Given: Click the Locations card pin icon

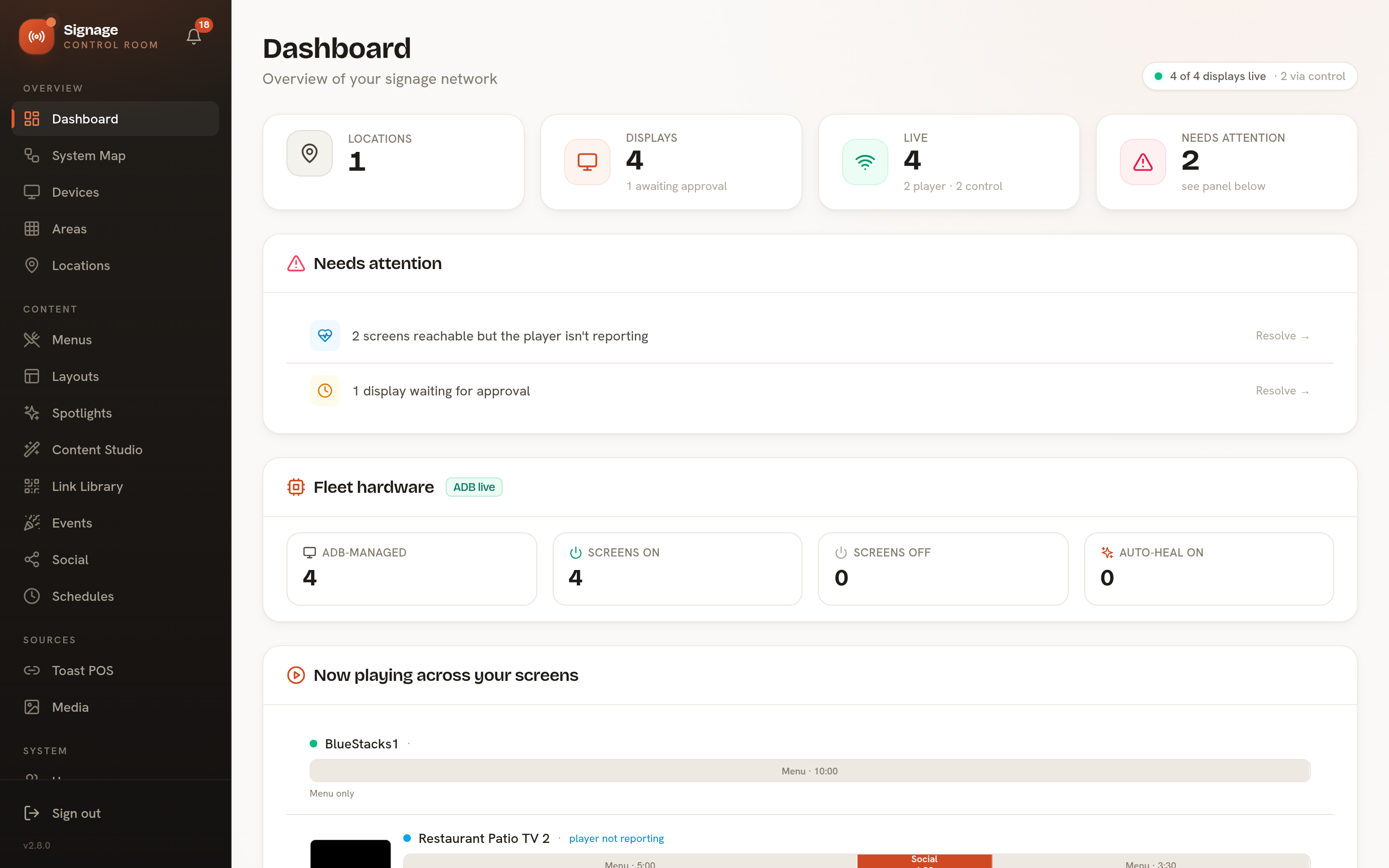Looking at the screenshot, I should click(x=309, y=153).
